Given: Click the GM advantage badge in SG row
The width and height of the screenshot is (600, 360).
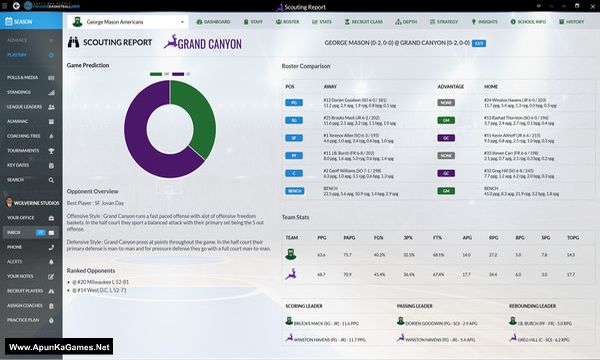Looking at the screenshot, I should tap(446, 120).
